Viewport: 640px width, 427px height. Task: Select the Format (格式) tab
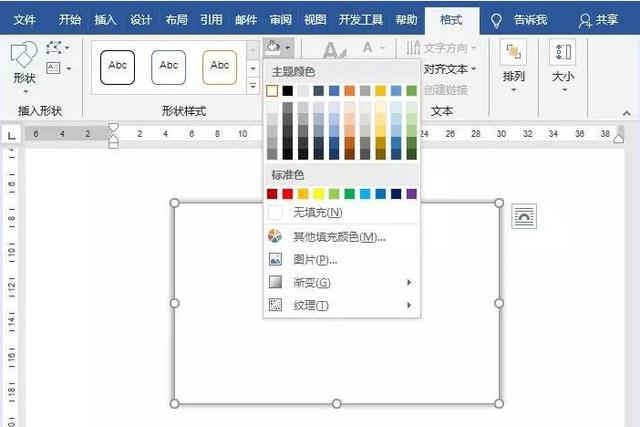(x=451, y=20)
